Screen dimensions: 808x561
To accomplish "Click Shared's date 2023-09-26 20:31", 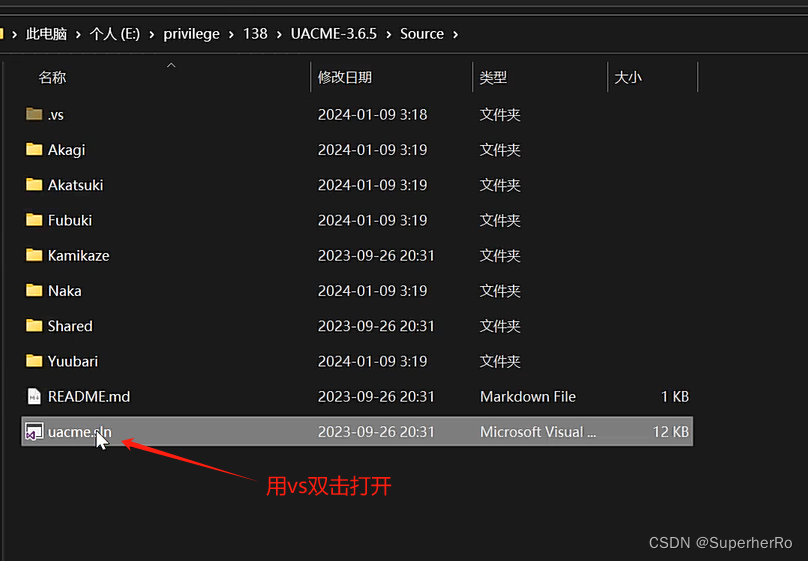I will click(376, 326).
